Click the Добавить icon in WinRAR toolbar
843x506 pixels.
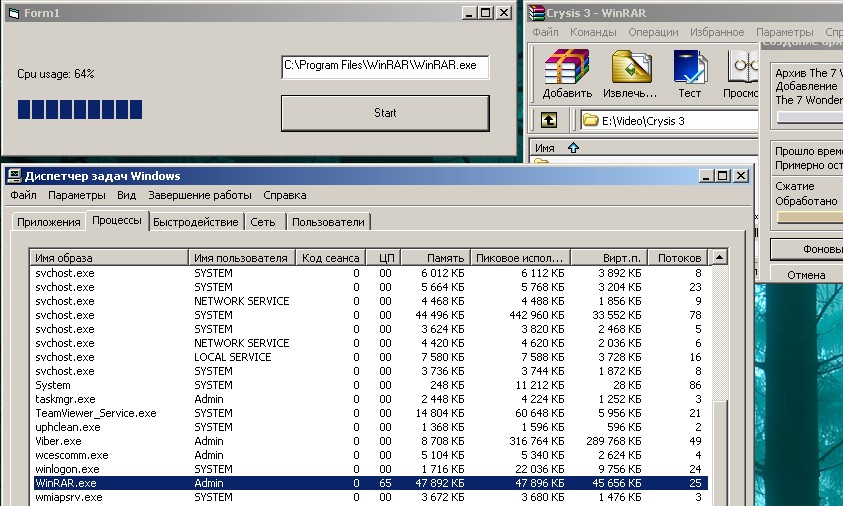tap(567, 74)
